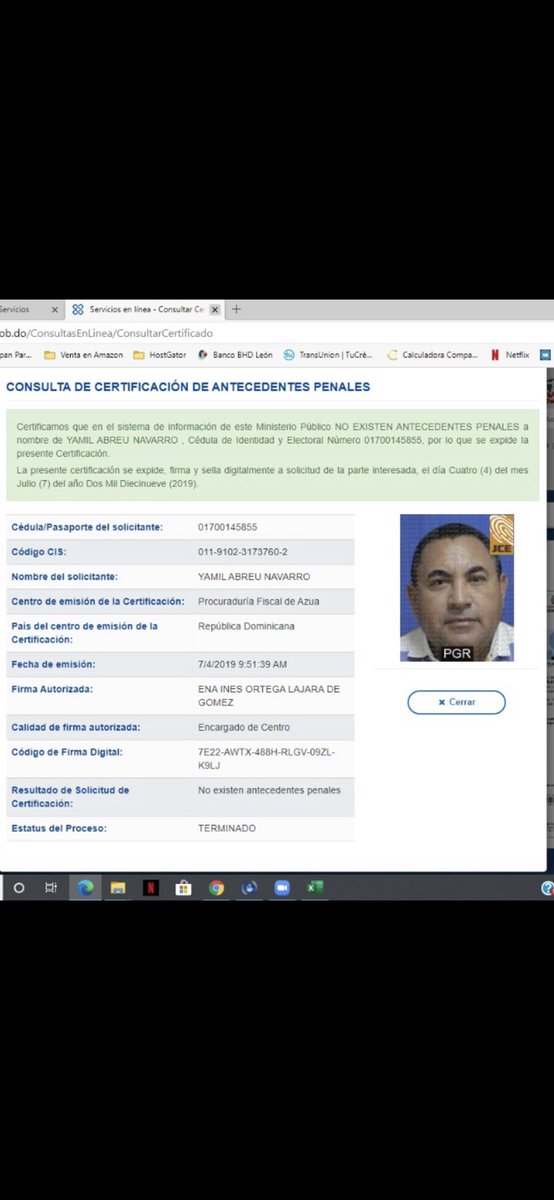This screenshot has width=554, height=1200.
Task: Click the Cerrar button
Action: [x=456, y=702]
